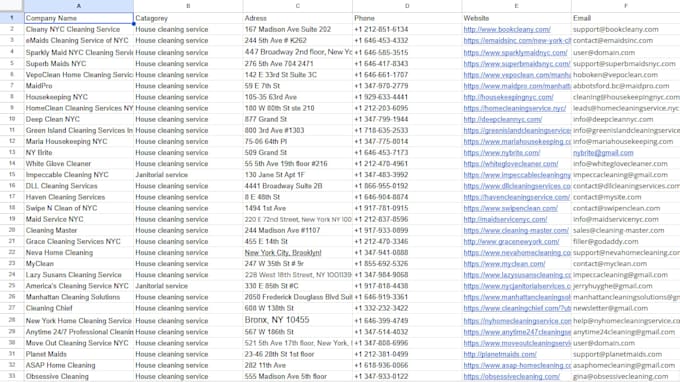Select column B header
680x382 pixels.
point(188,6)
